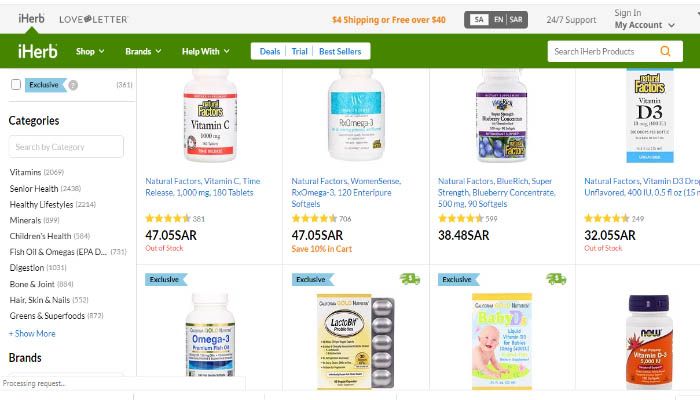The width and height of the screenshot is (700, 400).
Task: Switch to the Deals tab
Action: (x=270, y=51)
